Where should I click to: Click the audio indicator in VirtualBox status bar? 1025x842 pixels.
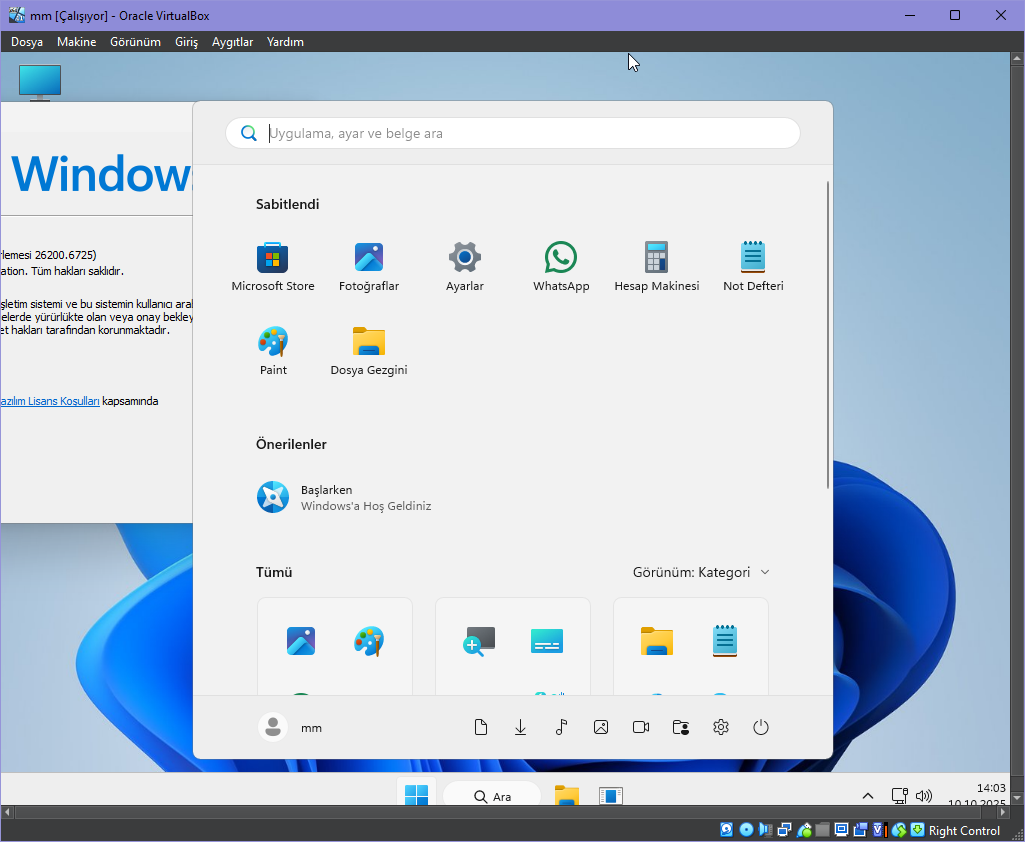[765, 830]
